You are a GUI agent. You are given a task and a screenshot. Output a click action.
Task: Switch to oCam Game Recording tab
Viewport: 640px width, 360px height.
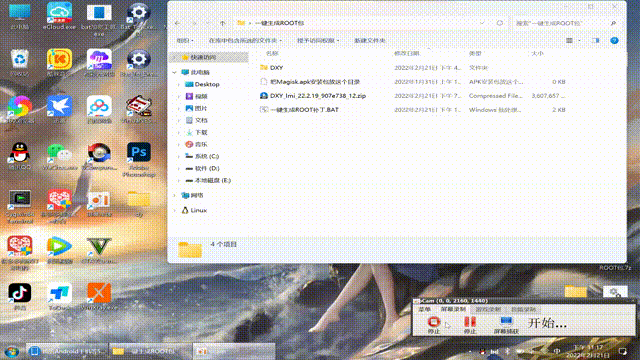[x=488, y=309]
